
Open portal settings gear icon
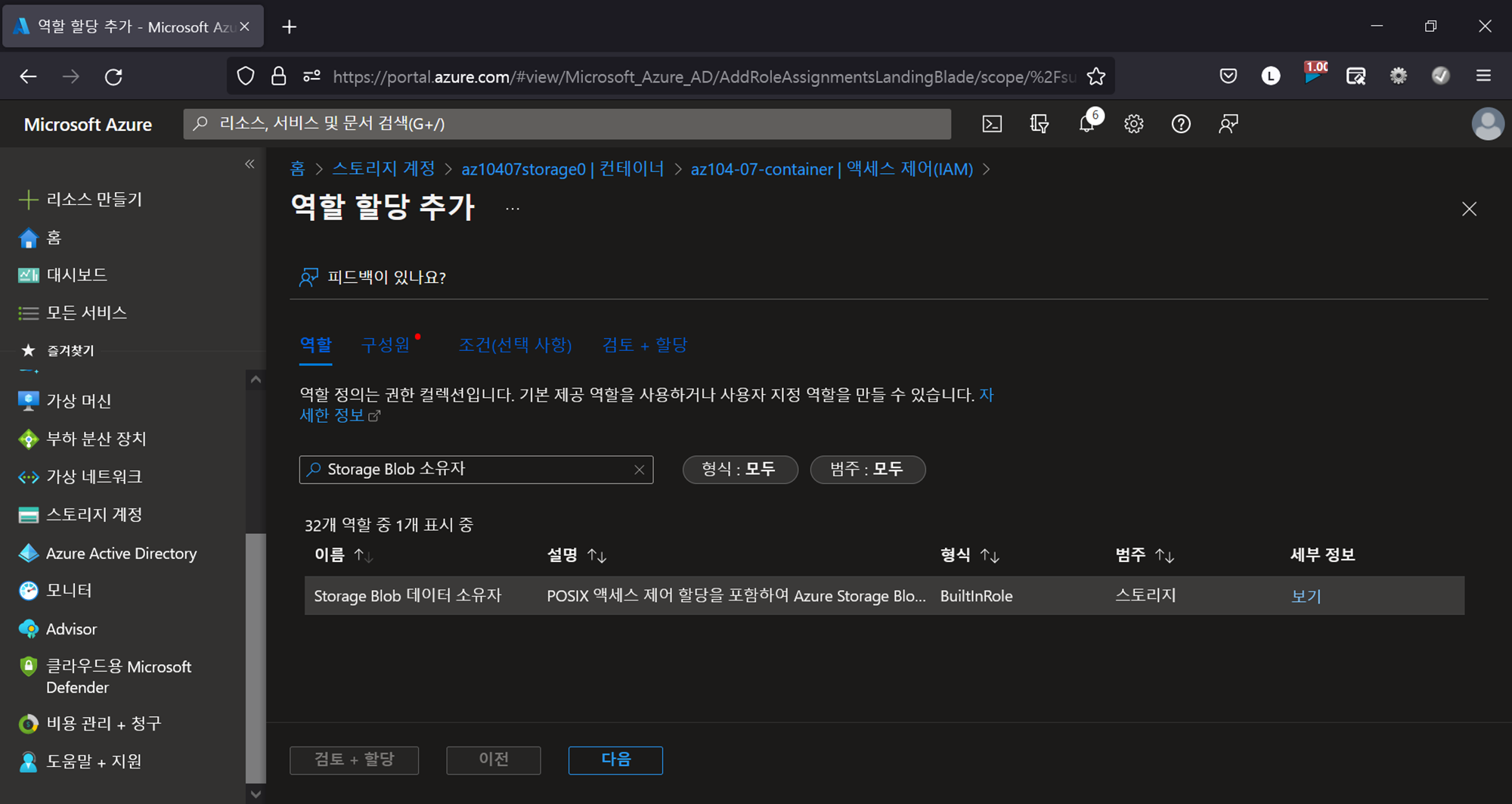point(1133,124)
